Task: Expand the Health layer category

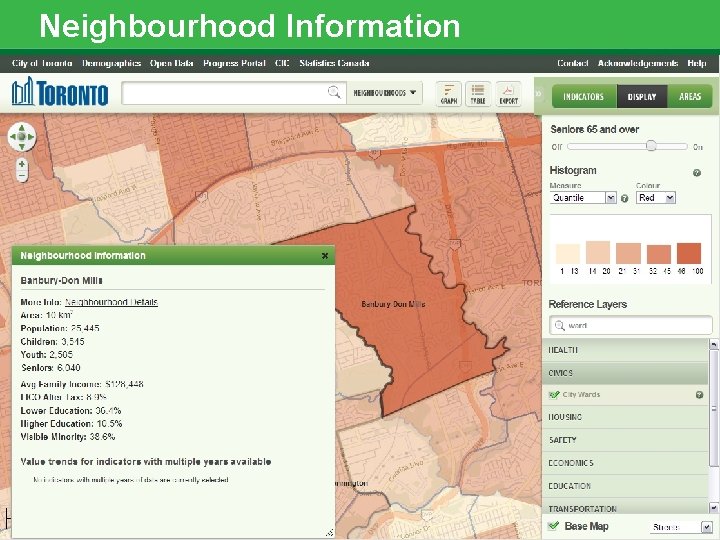Action: [x=625, y=350]
